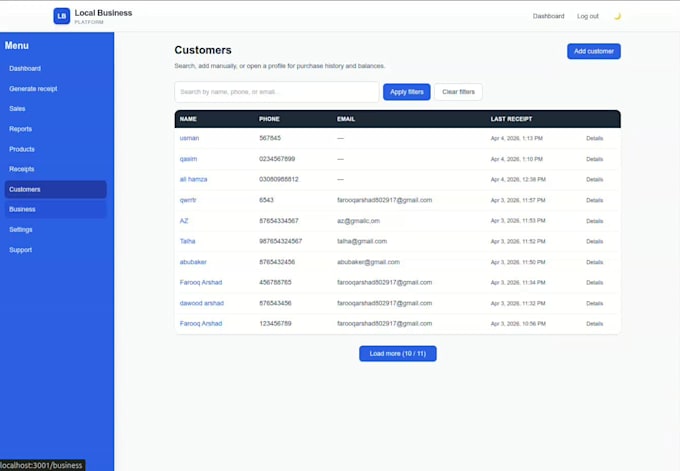Click email az@gmailc.om
Image resolution: width=680 pixels, height=471 pixels.
pyautogui.click(x=358, y=221)
